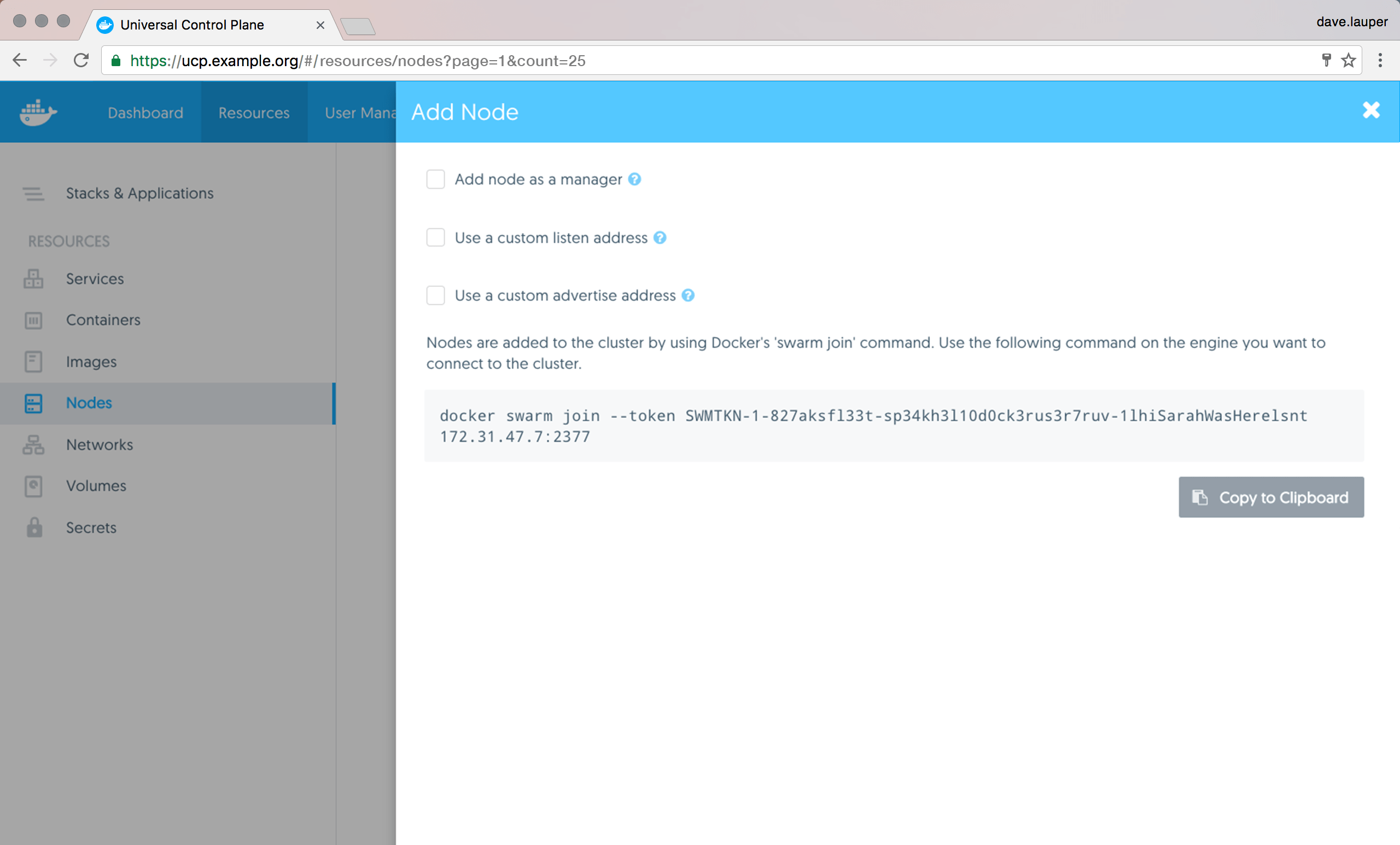
Task: Check Use a custom listen address
Action: [436, 238]
